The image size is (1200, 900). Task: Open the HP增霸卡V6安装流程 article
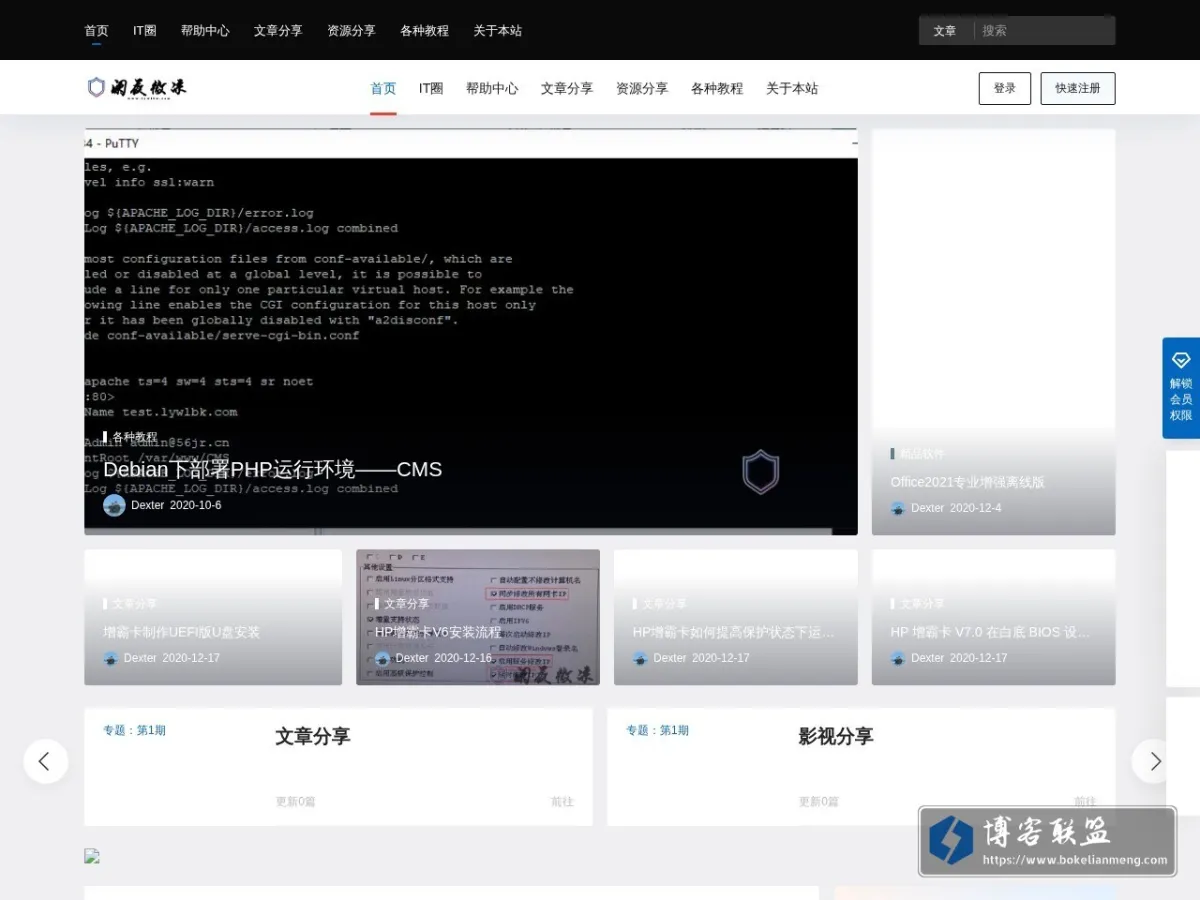[x=438, y=632]
